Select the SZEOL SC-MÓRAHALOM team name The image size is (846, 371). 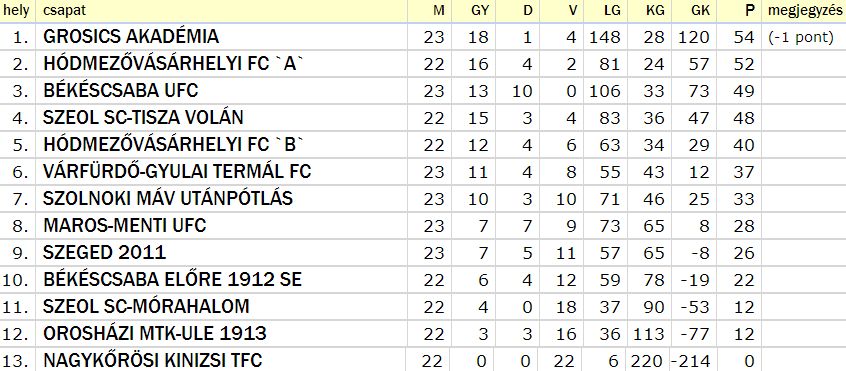tap(146, 306)
